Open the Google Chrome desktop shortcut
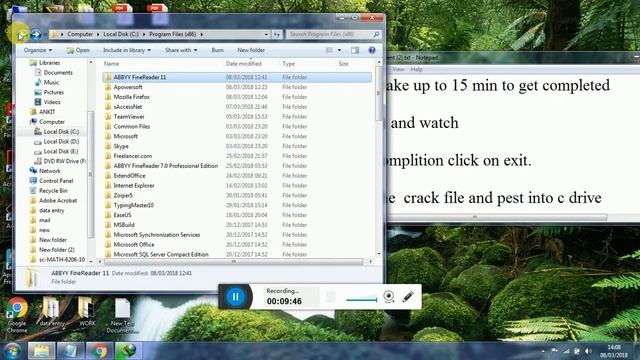 pos(17,315)
